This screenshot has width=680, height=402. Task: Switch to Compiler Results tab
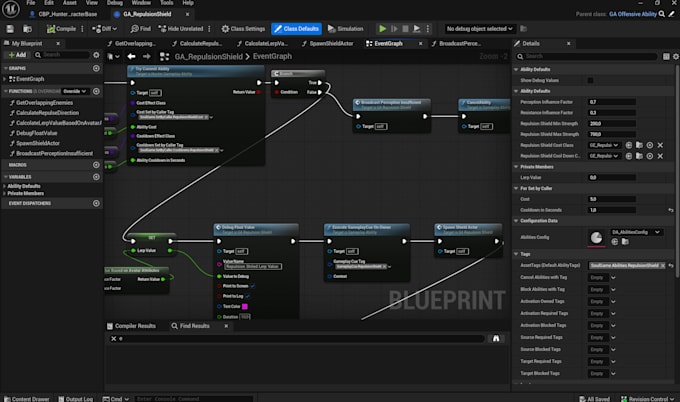[x=131, y=326]
